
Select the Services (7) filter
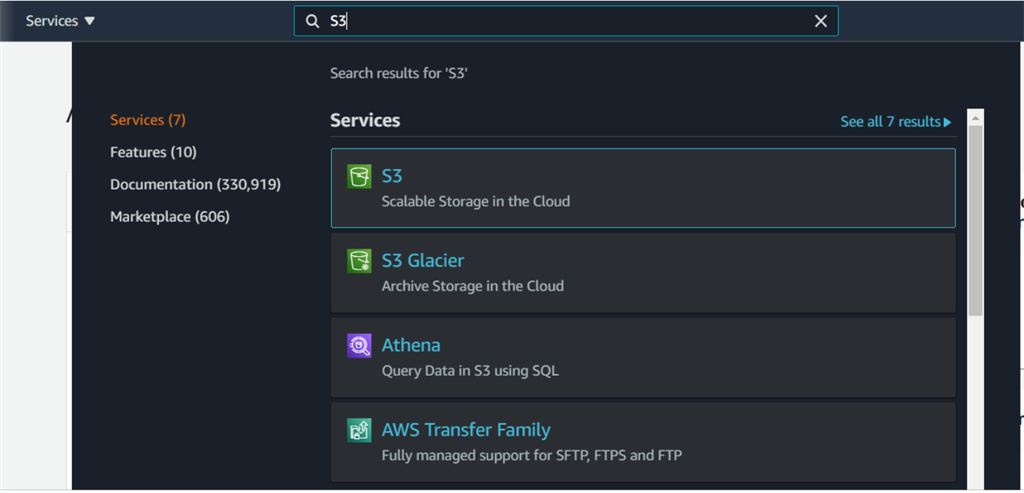click(x=148, y=120)
